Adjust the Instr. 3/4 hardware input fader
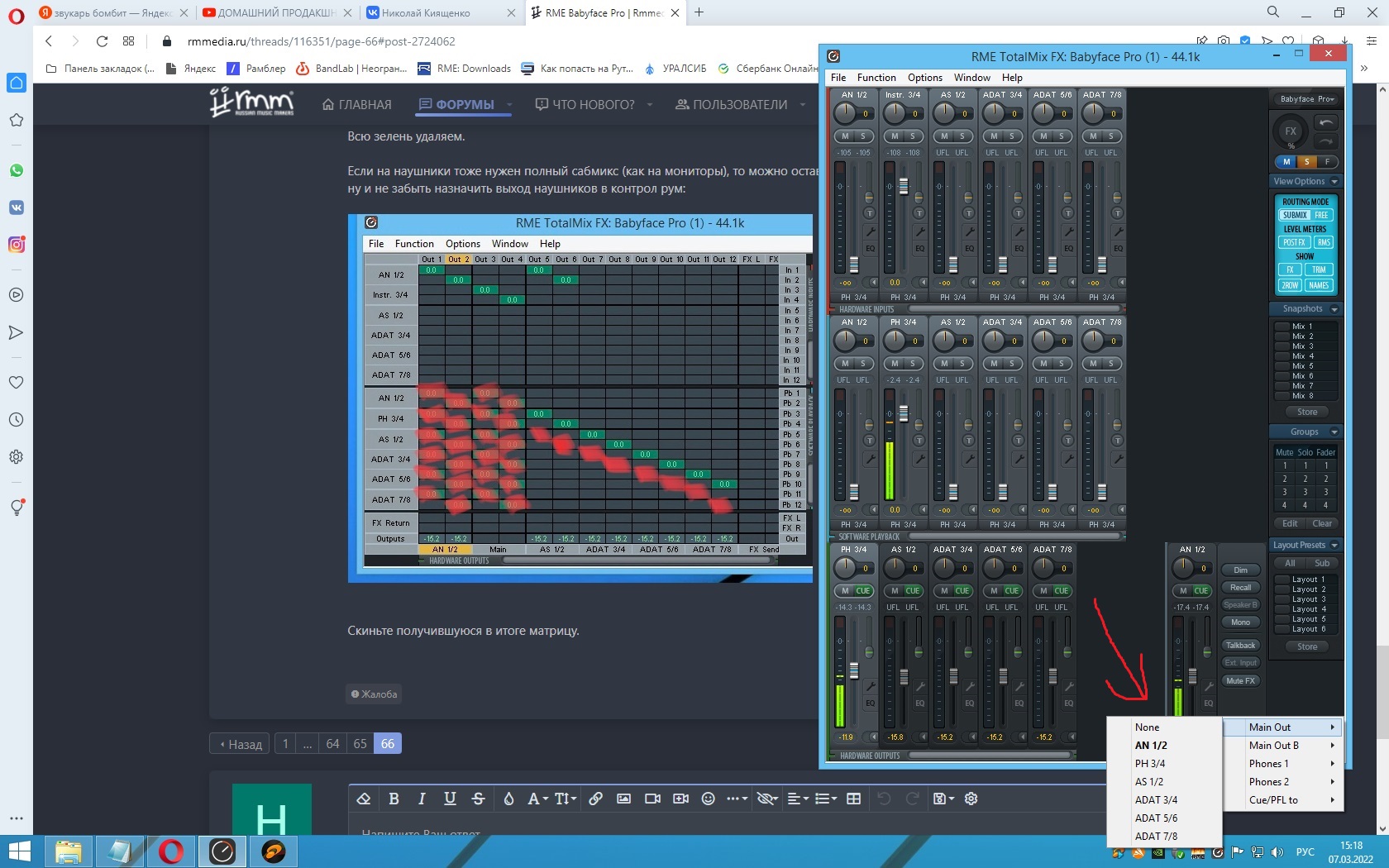 point(904,186)
